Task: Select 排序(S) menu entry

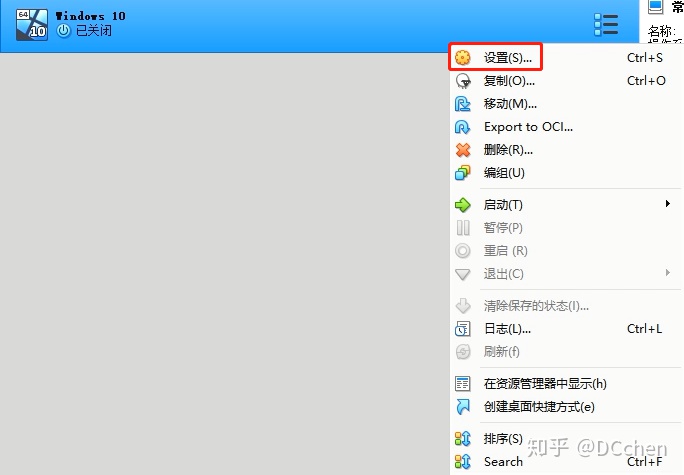Action: [503, 438]
